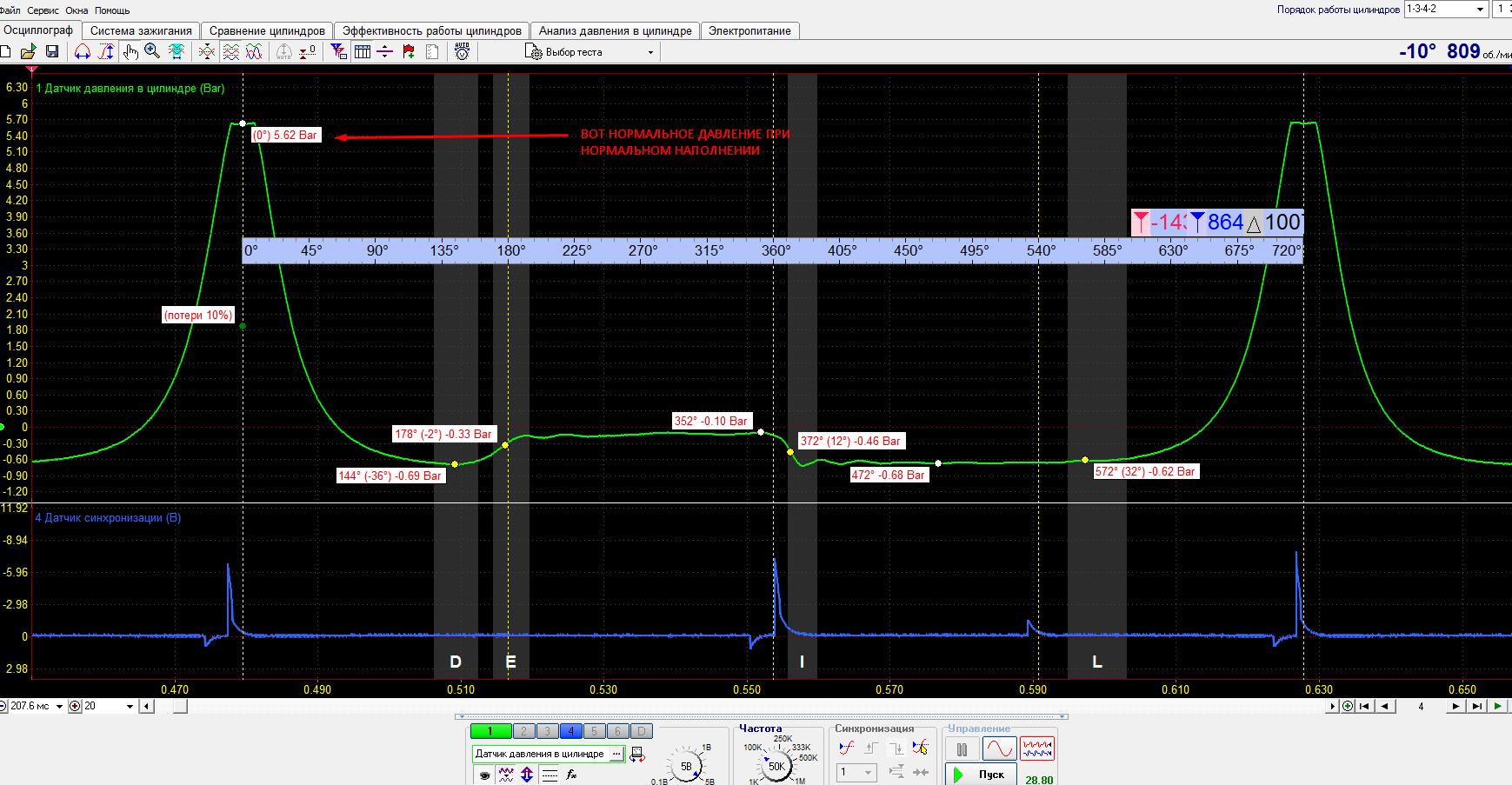Open the checklist notes page icon

pyautogui.click(x=432, y=52)
